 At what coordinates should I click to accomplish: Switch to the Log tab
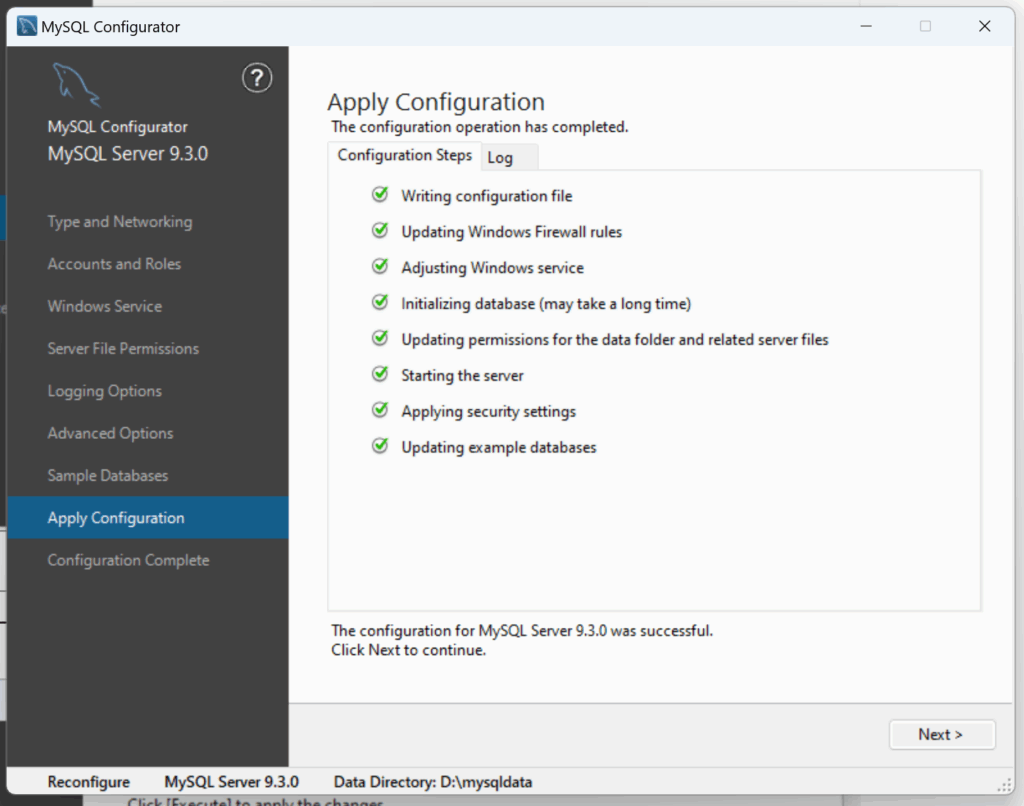[509, 158]
